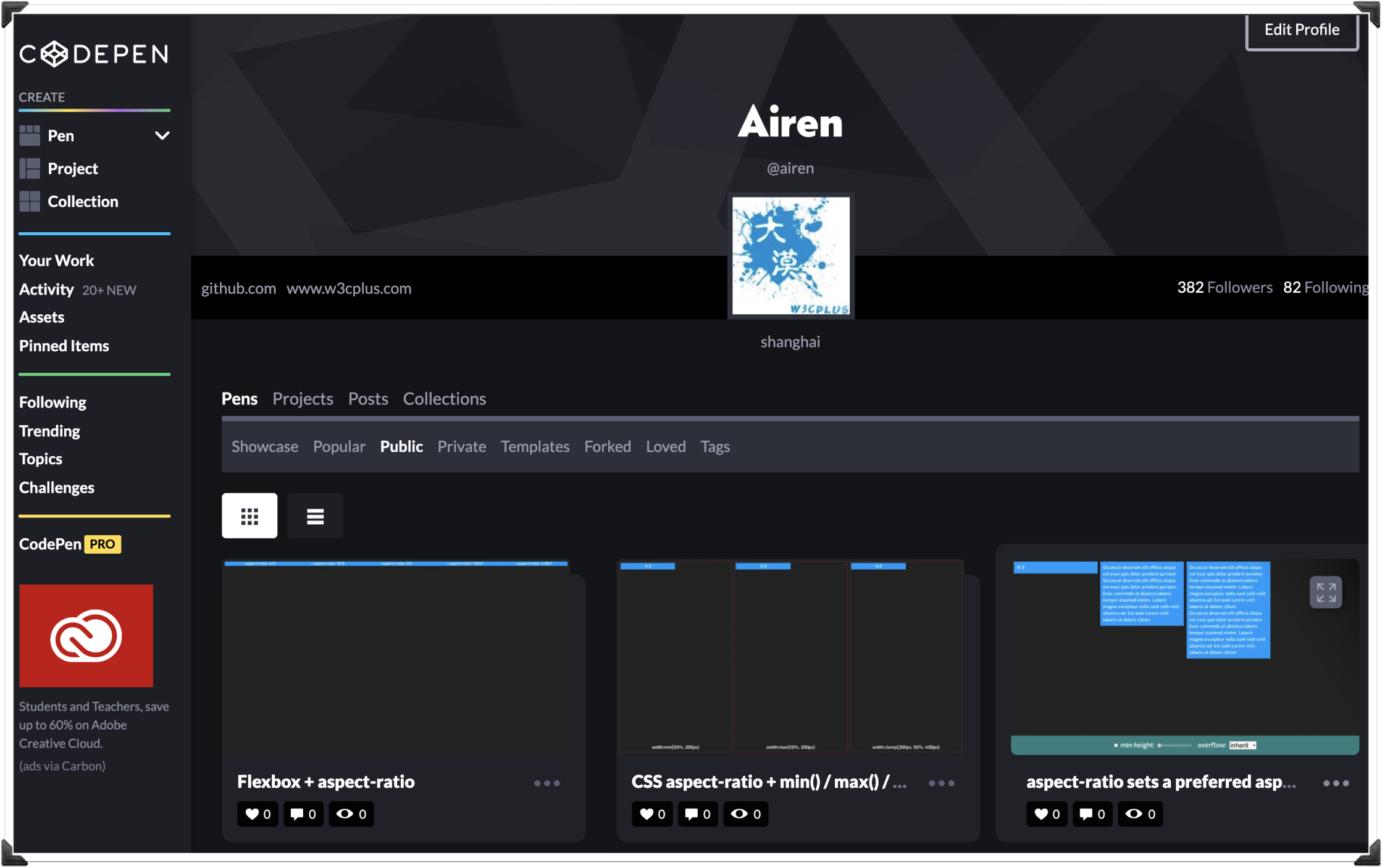Open CSS aspect-ratio + min() pen preview
Screen dimensions: 1382x868
tap(790, 656)
